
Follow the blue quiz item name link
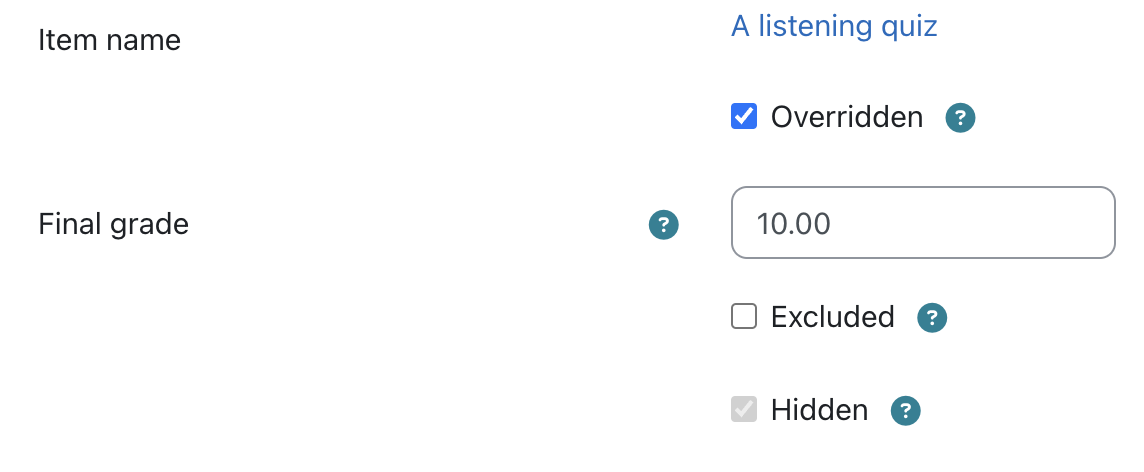pos(834,26)
